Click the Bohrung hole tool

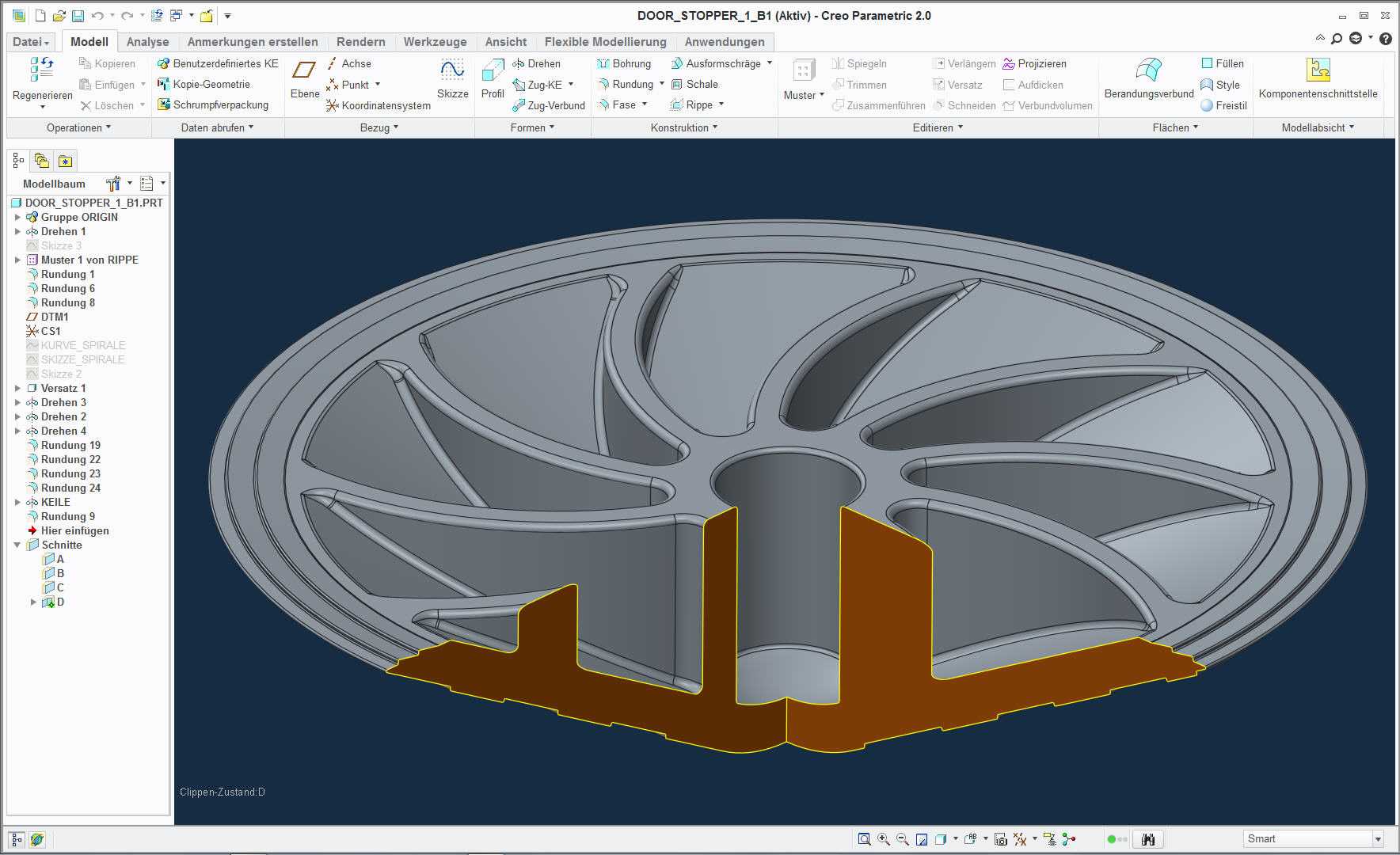tap(624, 63)
